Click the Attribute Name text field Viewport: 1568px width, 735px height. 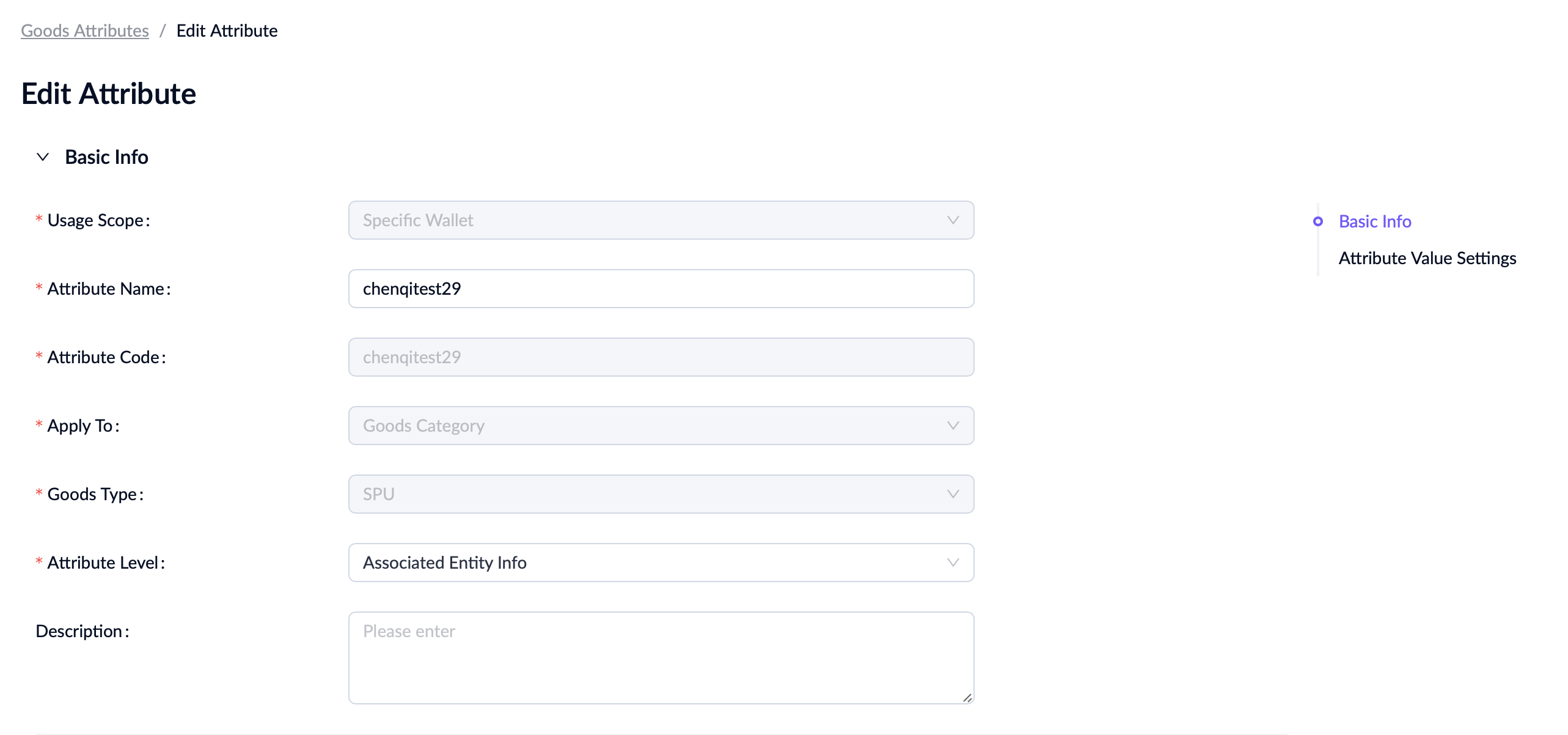click(x=661, y=289)
